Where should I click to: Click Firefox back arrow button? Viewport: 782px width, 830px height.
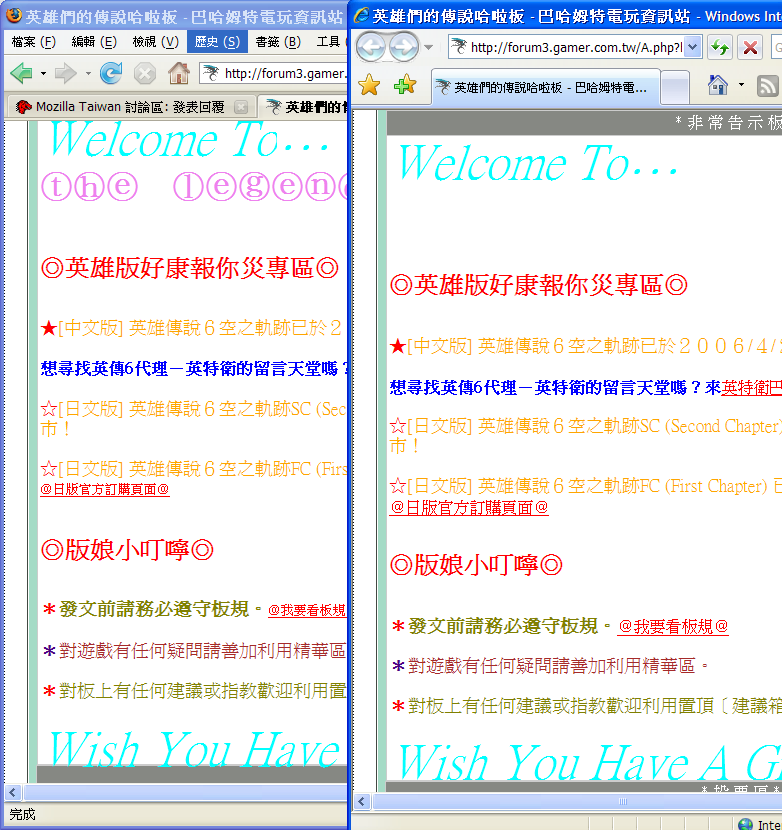21,73
